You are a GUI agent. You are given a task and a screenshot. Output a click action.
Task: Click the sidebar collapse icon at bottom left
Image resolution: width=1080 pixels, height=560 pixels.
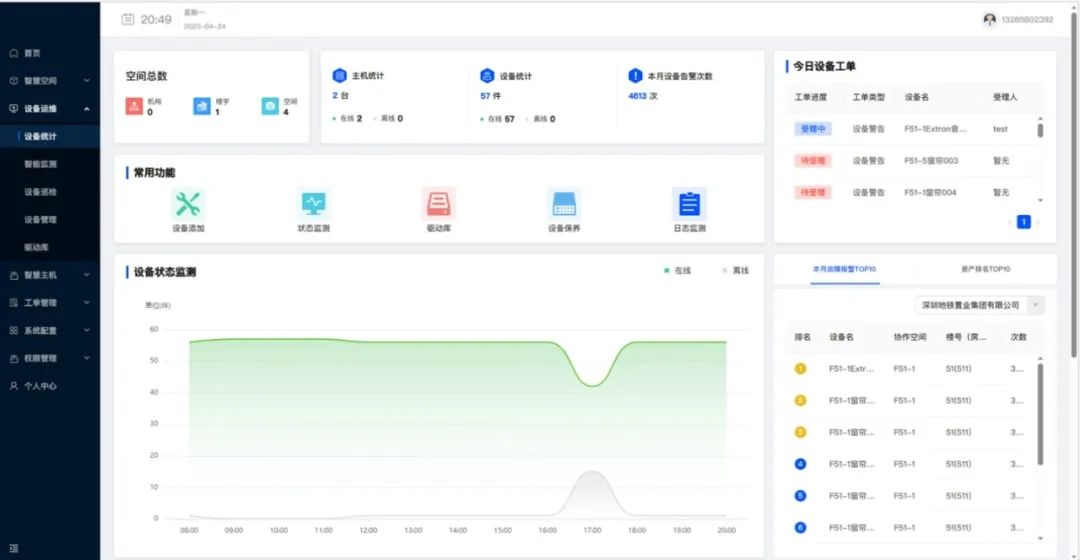pos(14,548)
